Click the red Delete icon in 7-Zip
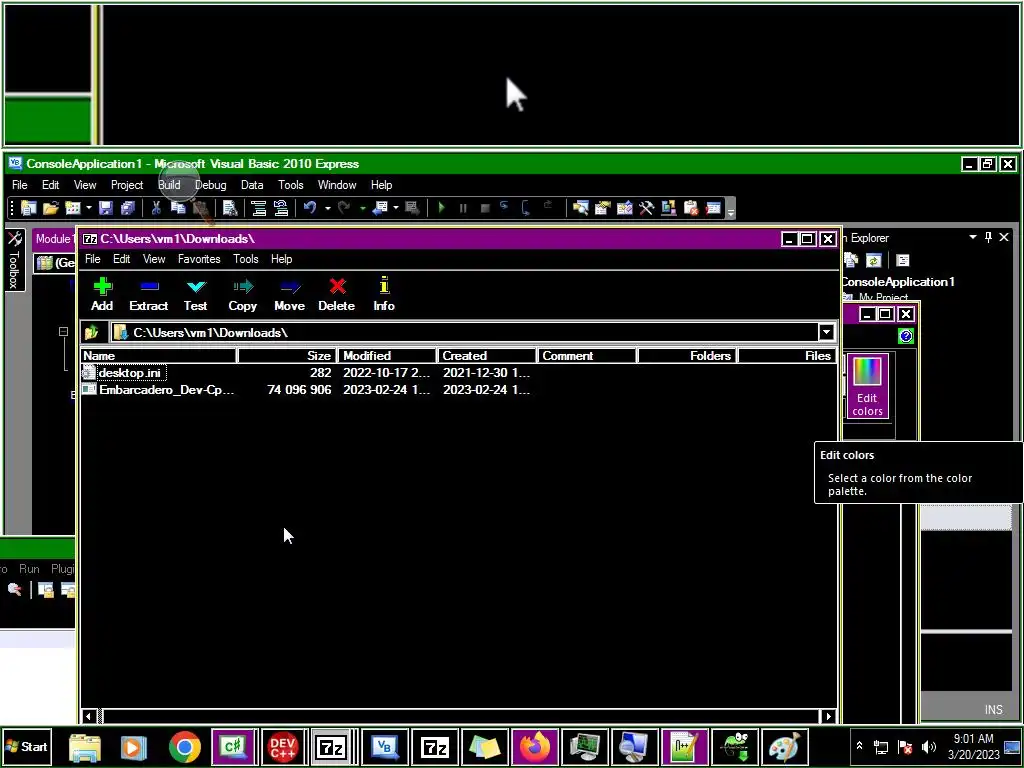Image resolution: width=1024 pixels, height=768 pixels. coord(336,294)
